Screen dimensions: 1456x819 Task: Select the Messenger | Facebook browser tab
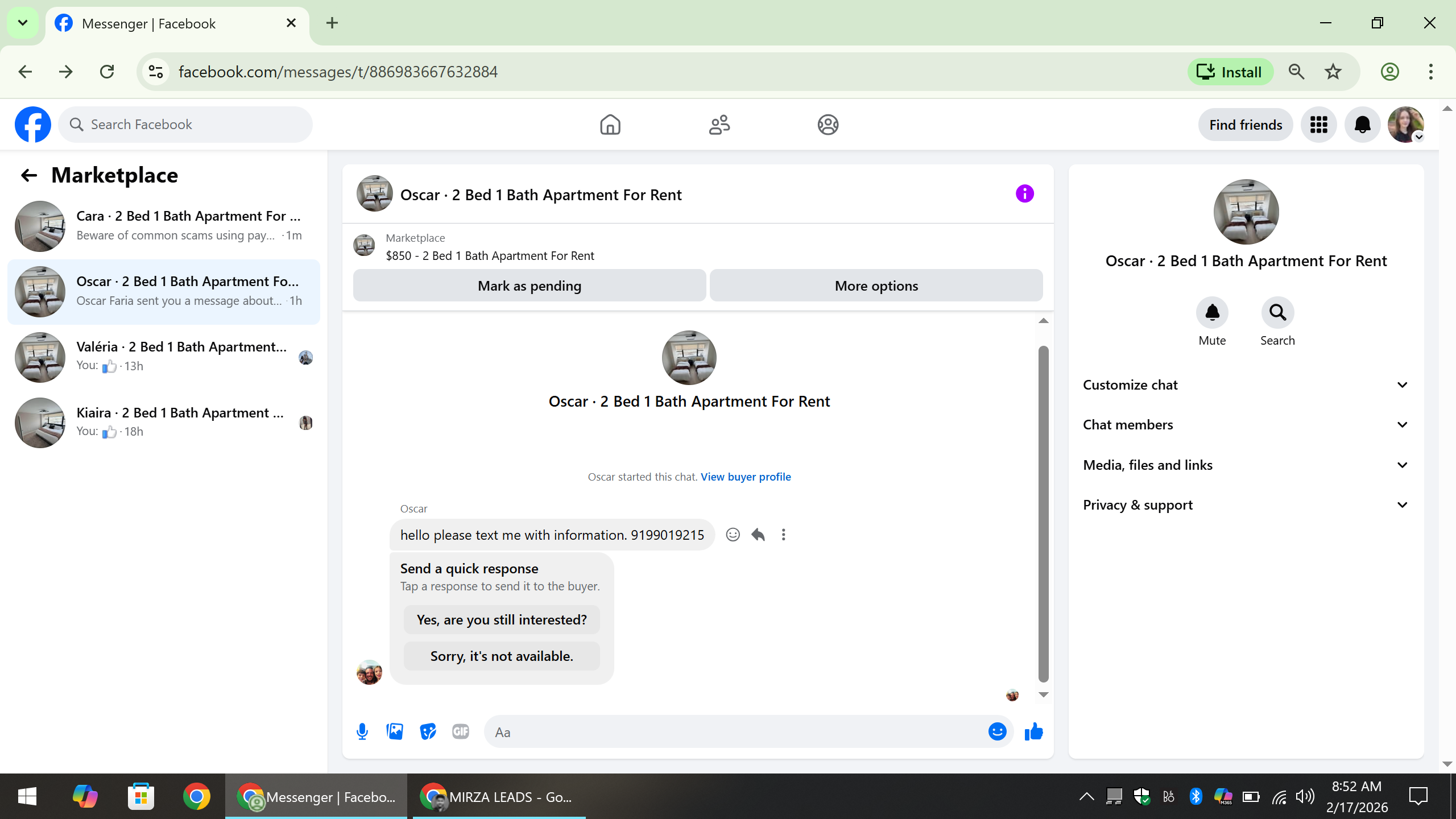(176, 24)
